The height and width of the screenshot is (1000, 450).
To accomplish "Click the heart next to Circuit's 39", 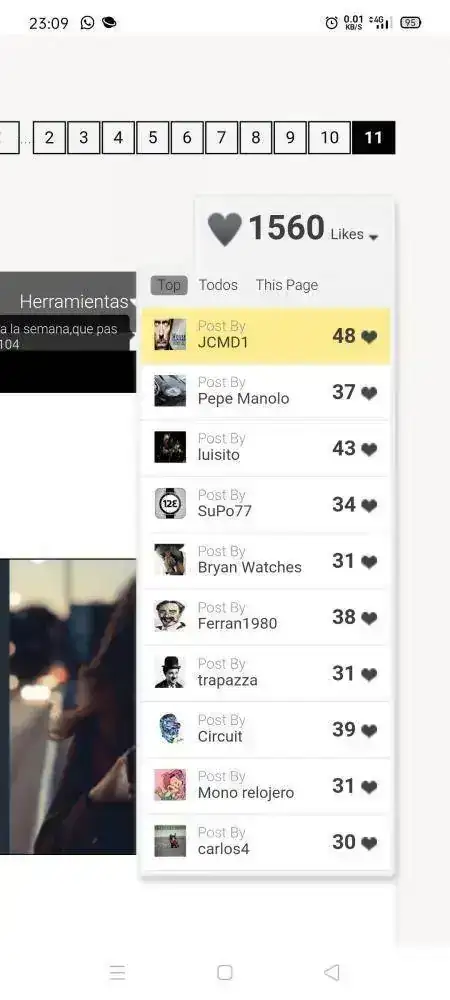I will [x=369, y=731].
